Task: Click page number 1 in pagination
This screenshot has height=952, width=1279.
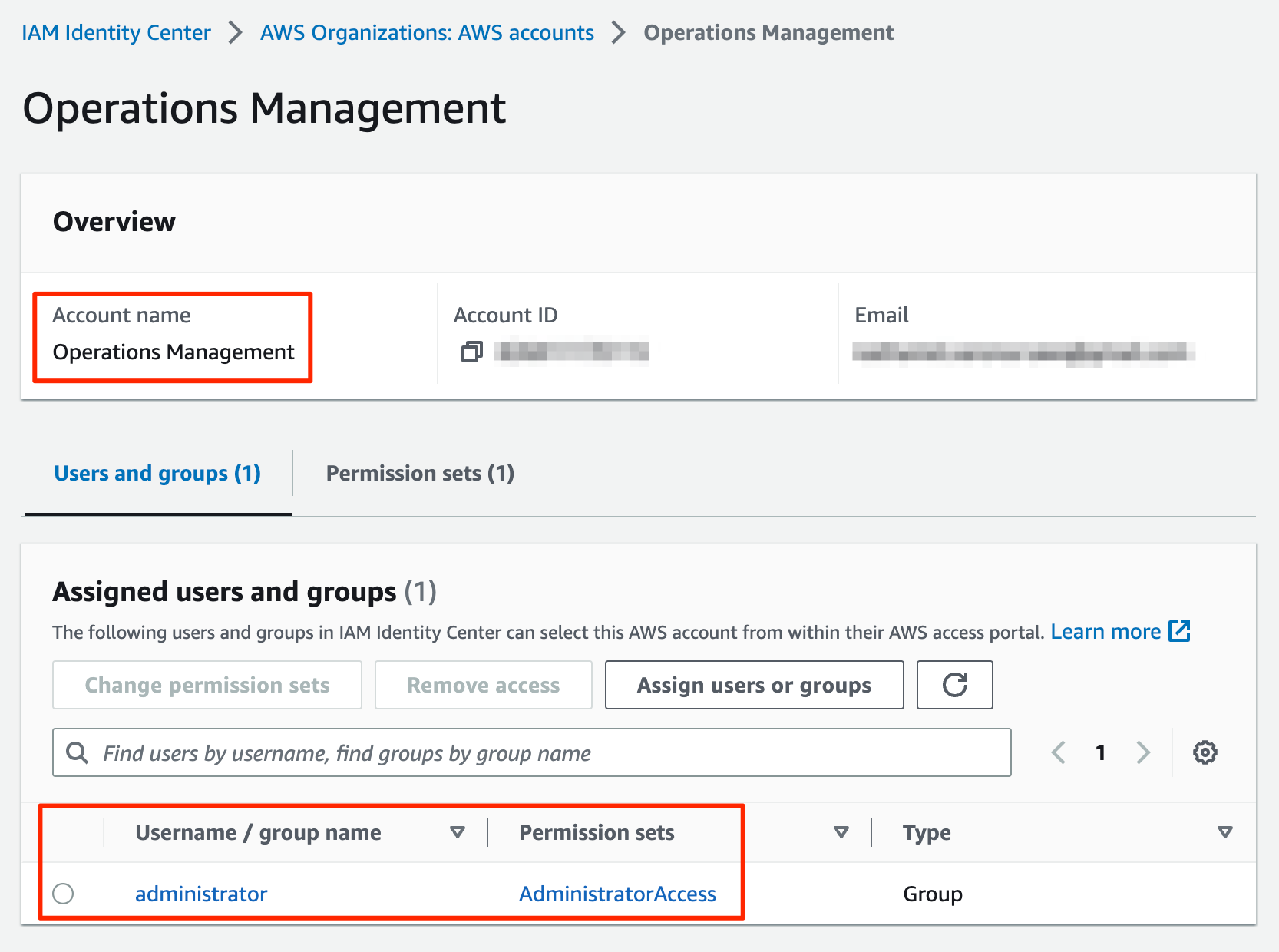Action: pos(1100,752)
